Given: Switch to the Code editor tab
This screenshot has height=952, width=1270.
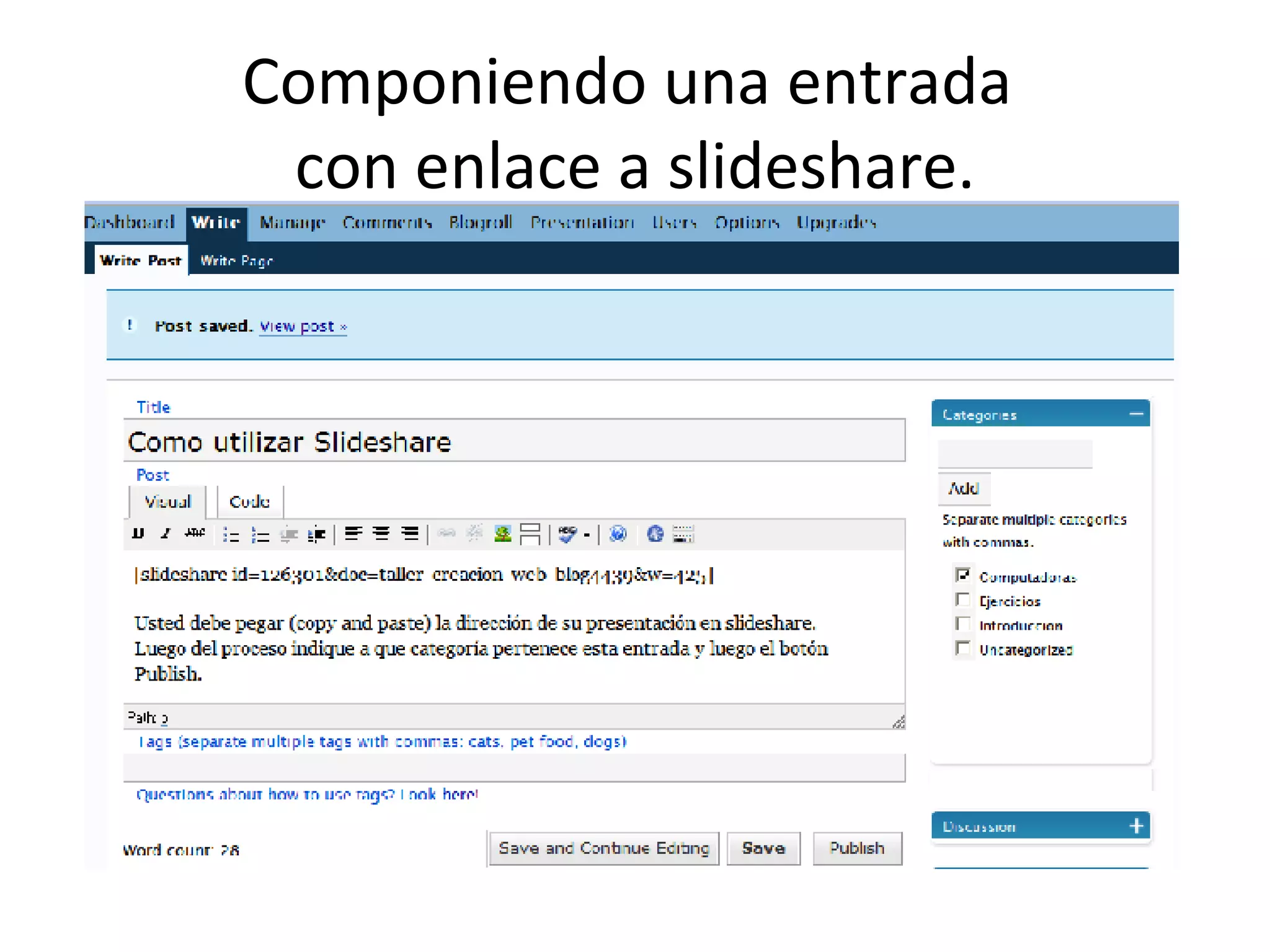Looking at the screenshot, I should pyautogui.click(x=250, y=501).
